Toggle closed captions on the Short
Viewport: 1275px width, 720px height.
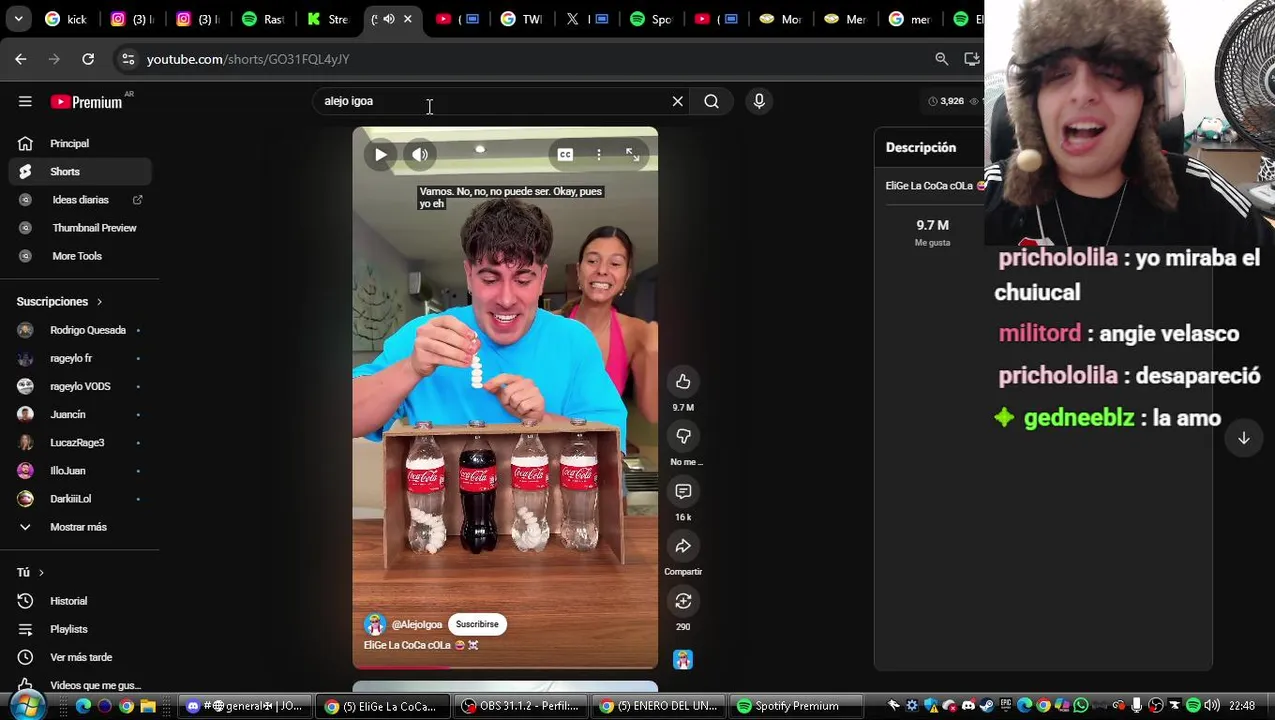point(565,155)
